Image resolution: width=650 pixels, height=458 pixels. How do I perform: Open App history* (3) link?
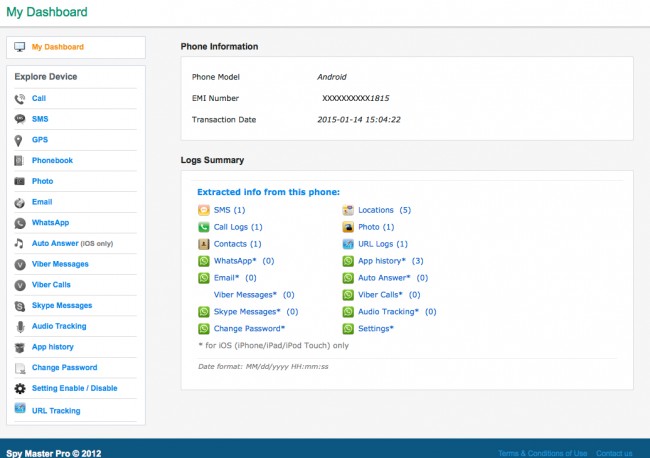click(390, 261)
